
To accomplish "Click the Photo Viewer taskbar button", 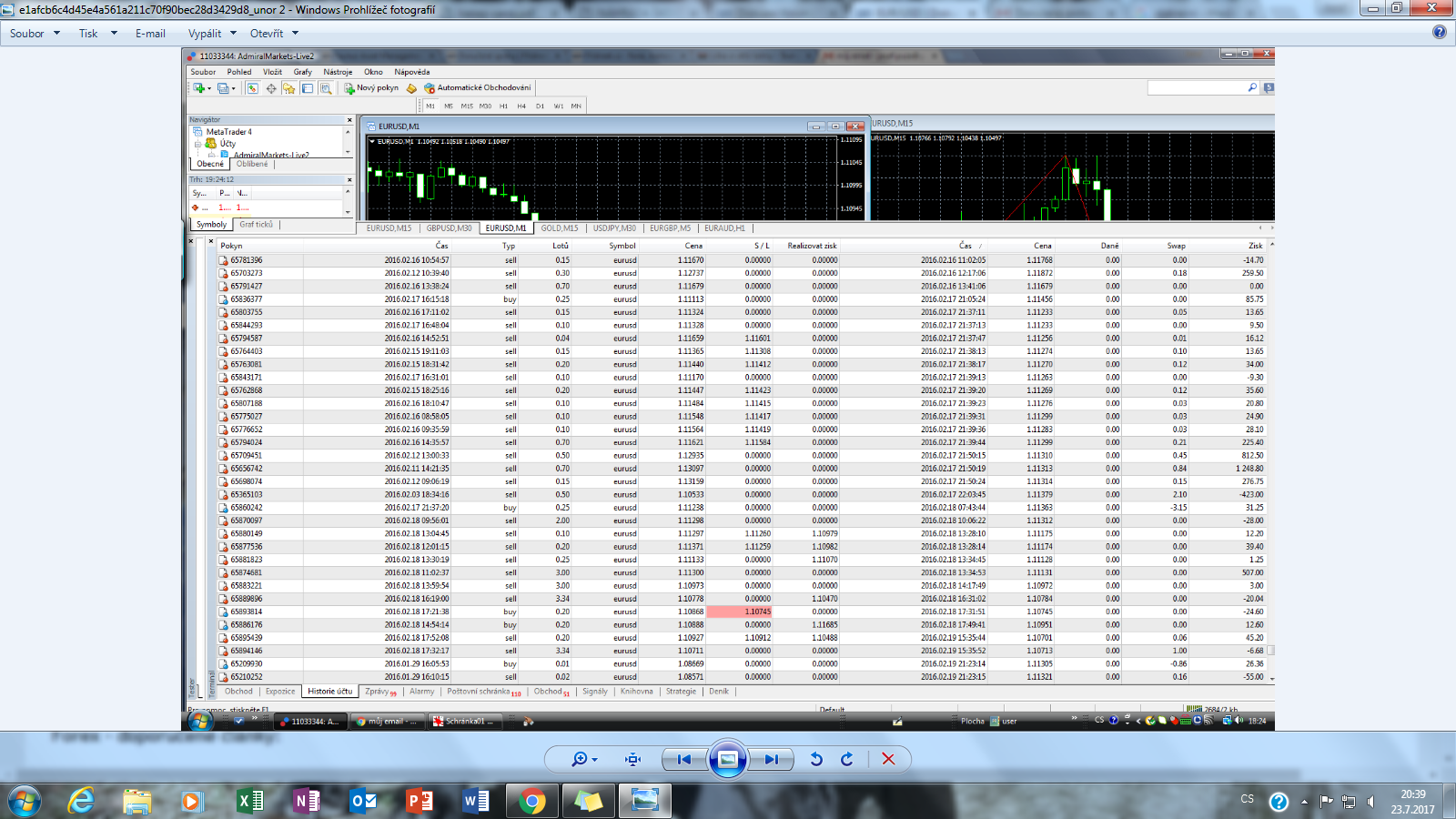I will [645, 801].
